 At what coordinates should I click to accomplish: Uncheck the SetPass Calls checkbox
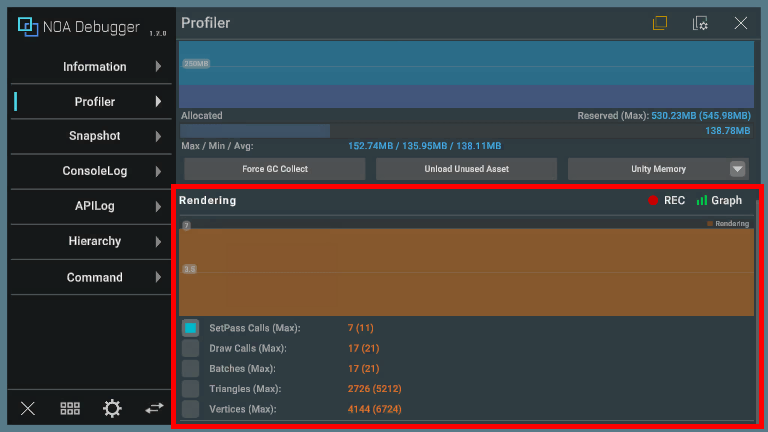[190, 328]
